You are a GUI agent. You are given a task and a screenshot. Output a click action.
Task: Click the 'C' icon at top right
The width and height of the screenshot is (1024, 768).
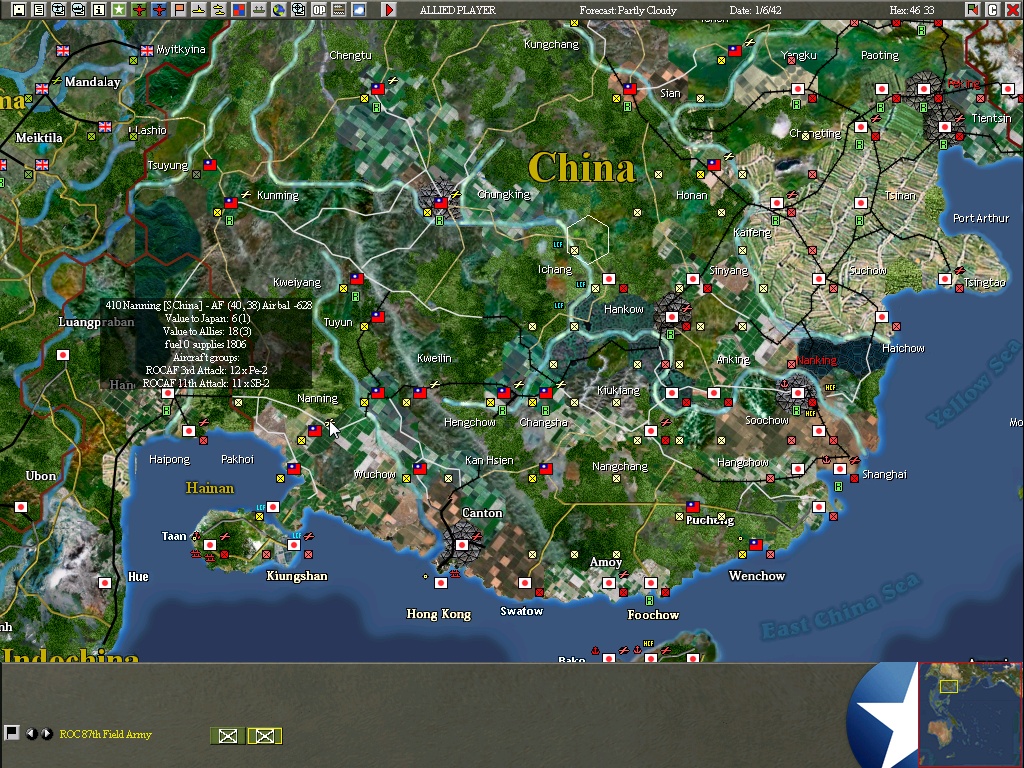tap(992, 9)
